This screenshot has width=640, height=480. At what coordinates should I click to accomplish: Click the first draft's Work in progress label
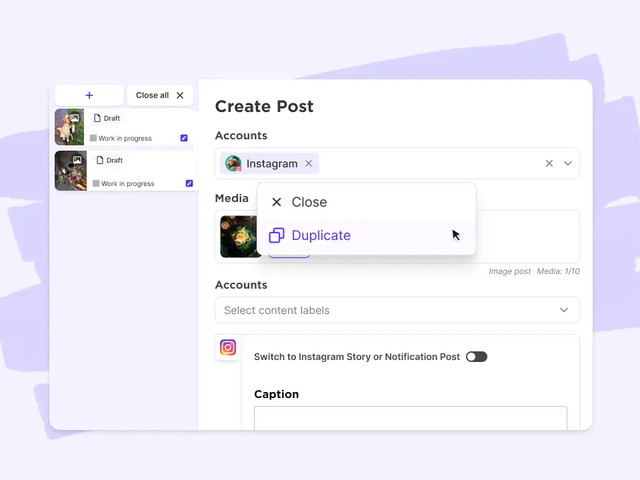[x=125, y=138]
